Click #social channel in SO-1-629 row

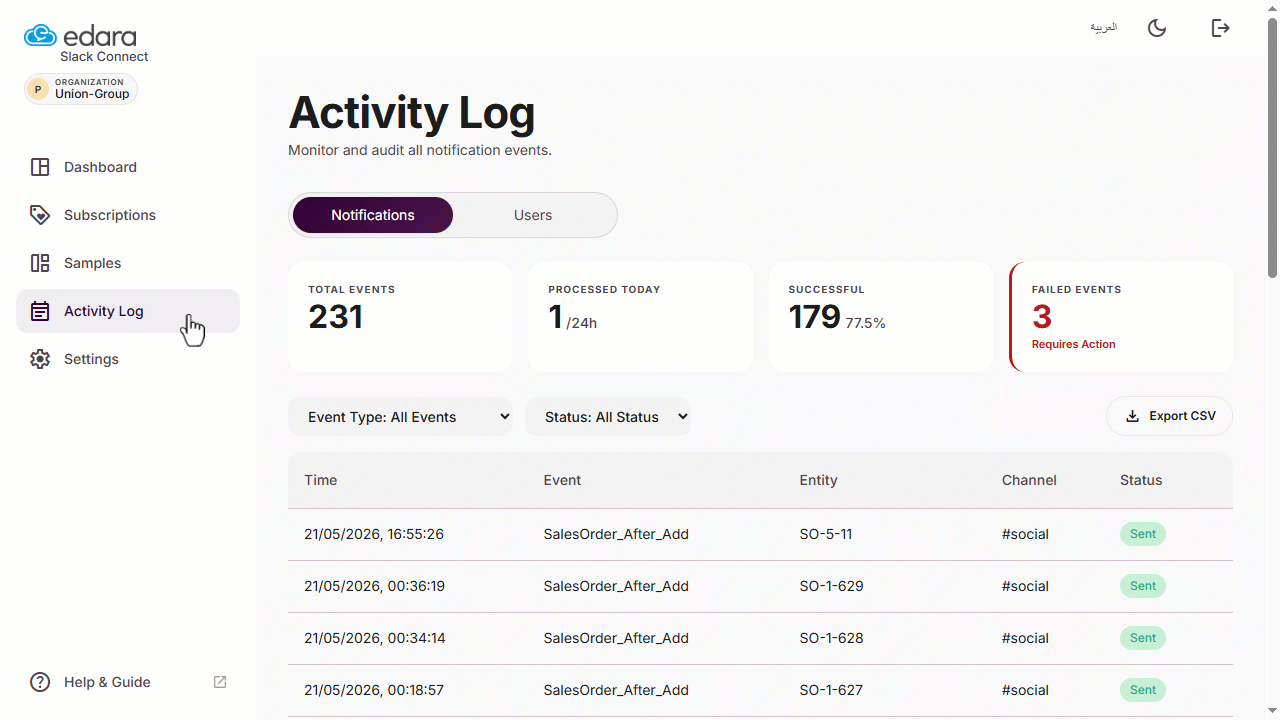[x=1025, y=586]
